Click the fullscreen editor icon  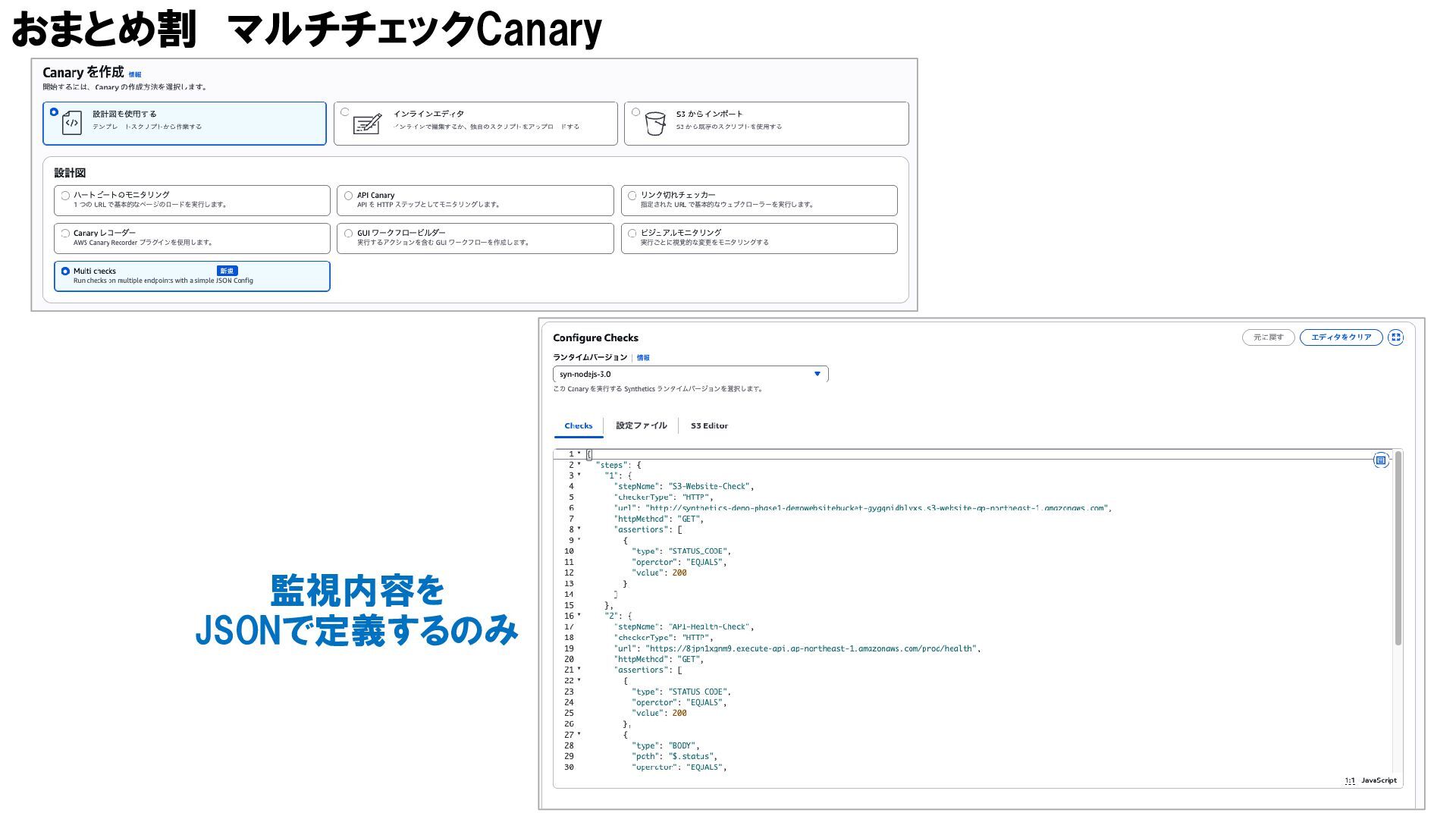tap(1395, 337)
